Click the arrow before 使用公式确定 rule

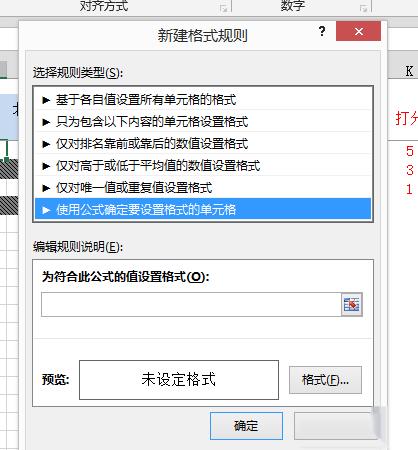(46, 210)
